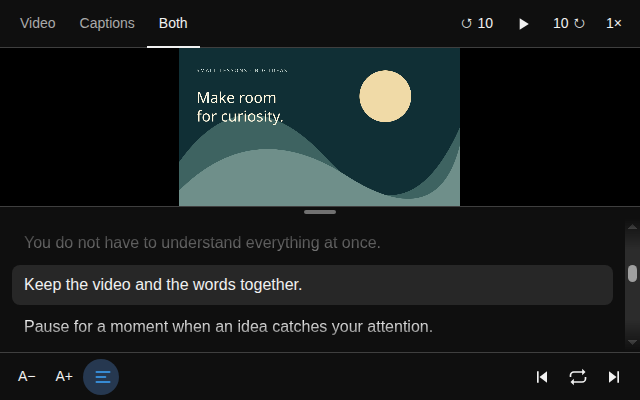This screenshot has height=400, width=640.
Task: Click the scrollbar down arrow
Action: (632, 342)
